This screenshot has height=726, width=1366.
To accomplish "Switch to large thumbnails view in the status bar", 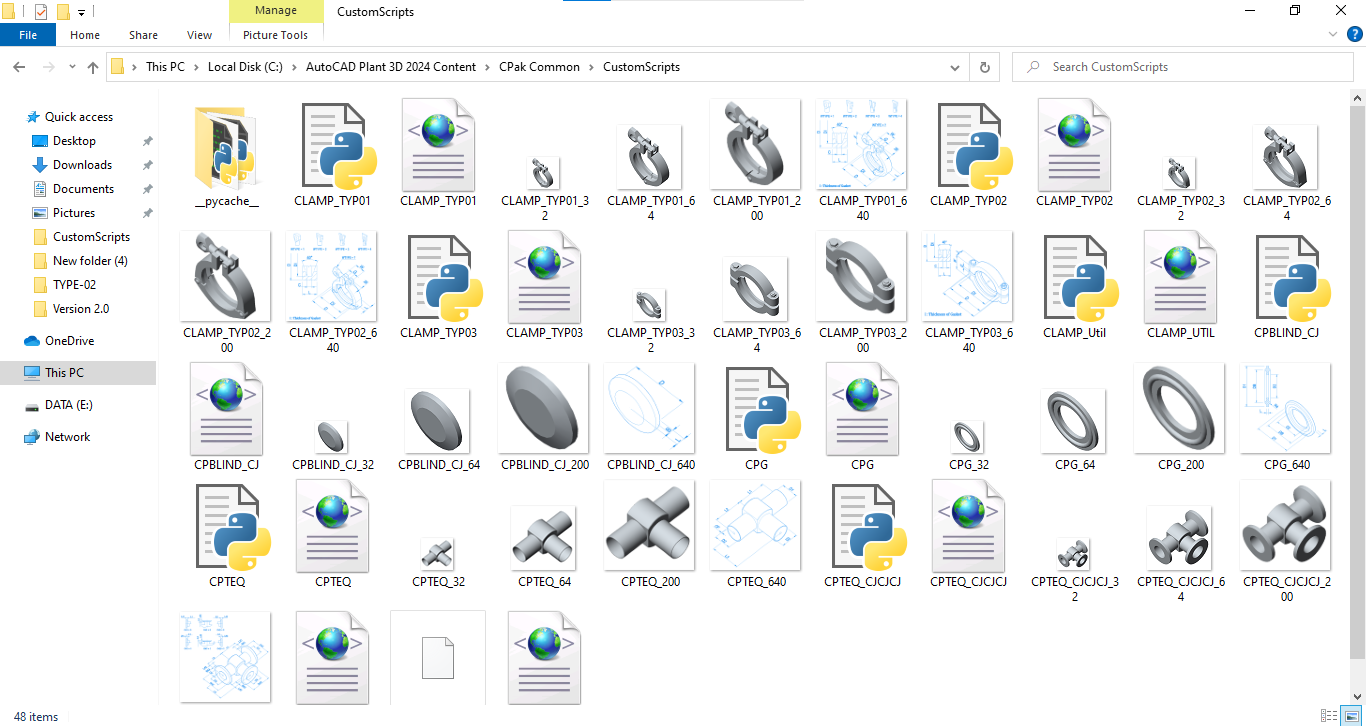I will coord(1350,716).
